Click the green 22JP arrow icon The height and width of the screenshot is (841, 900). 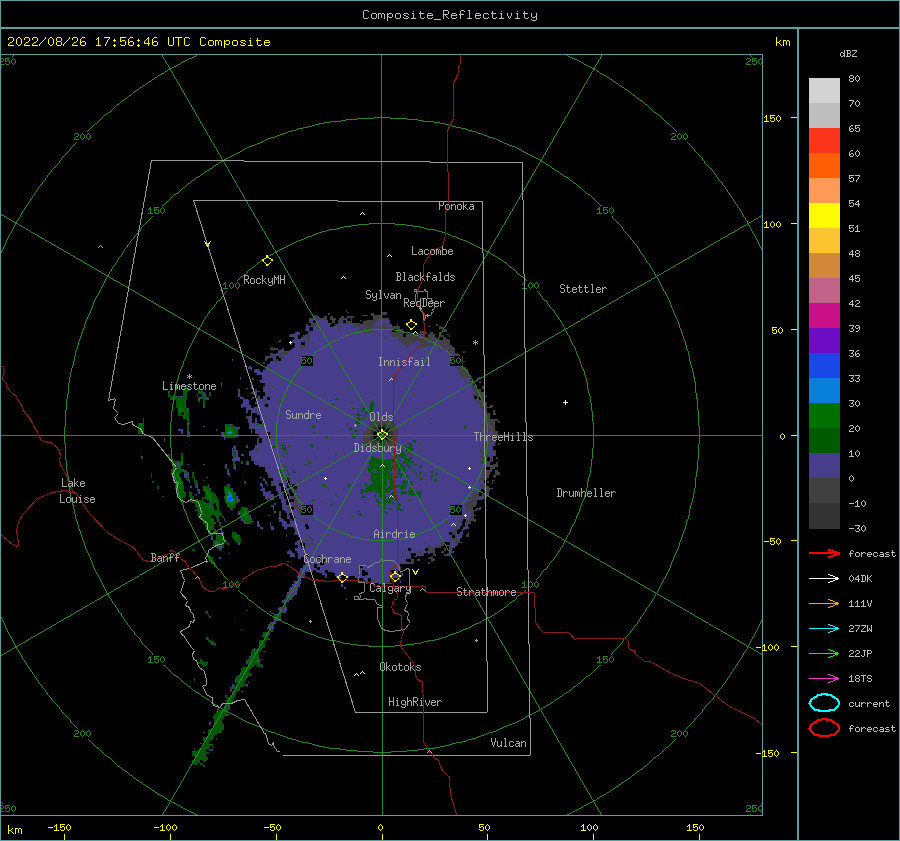coord(824,653)
